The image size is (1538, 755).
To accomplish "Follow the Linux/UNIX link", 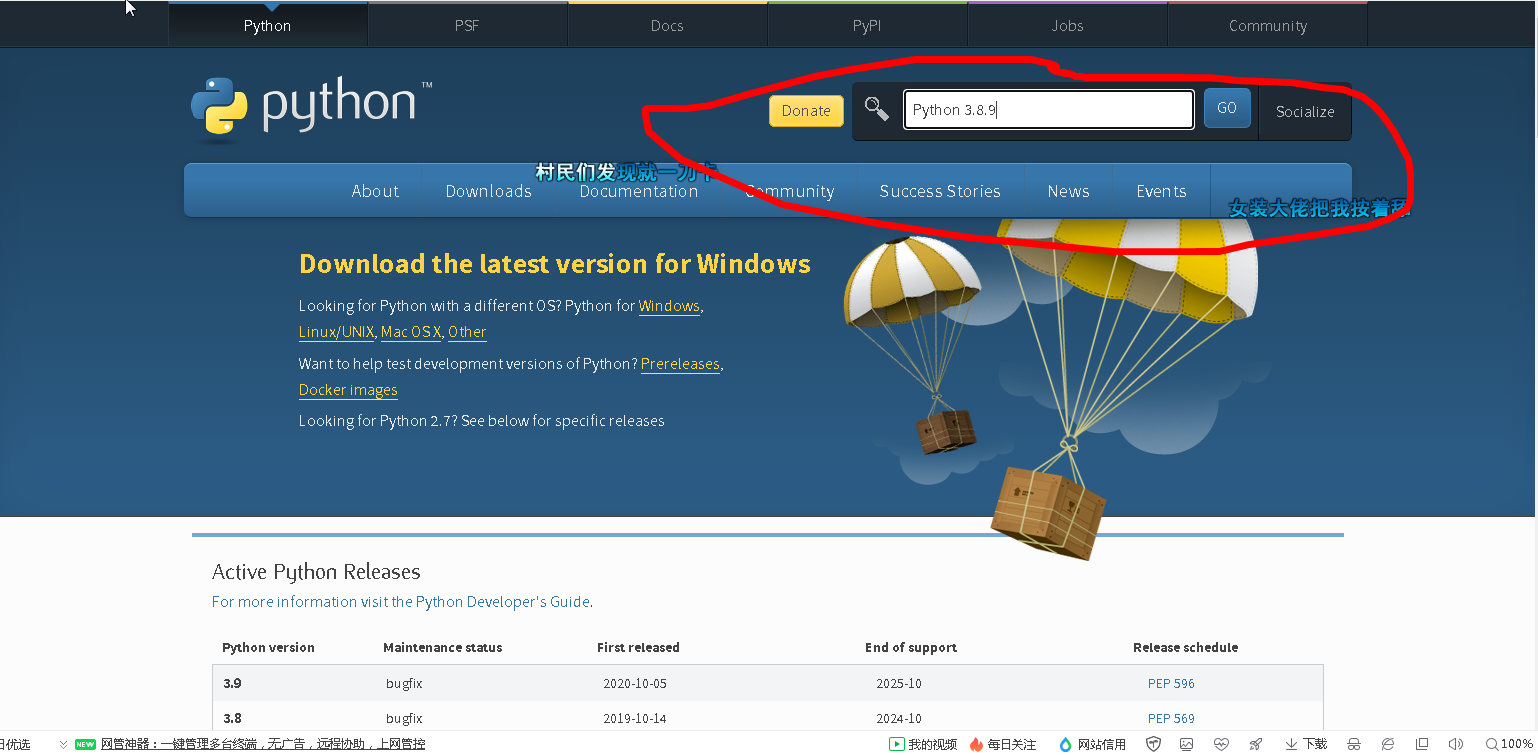I will coord(337,332).
